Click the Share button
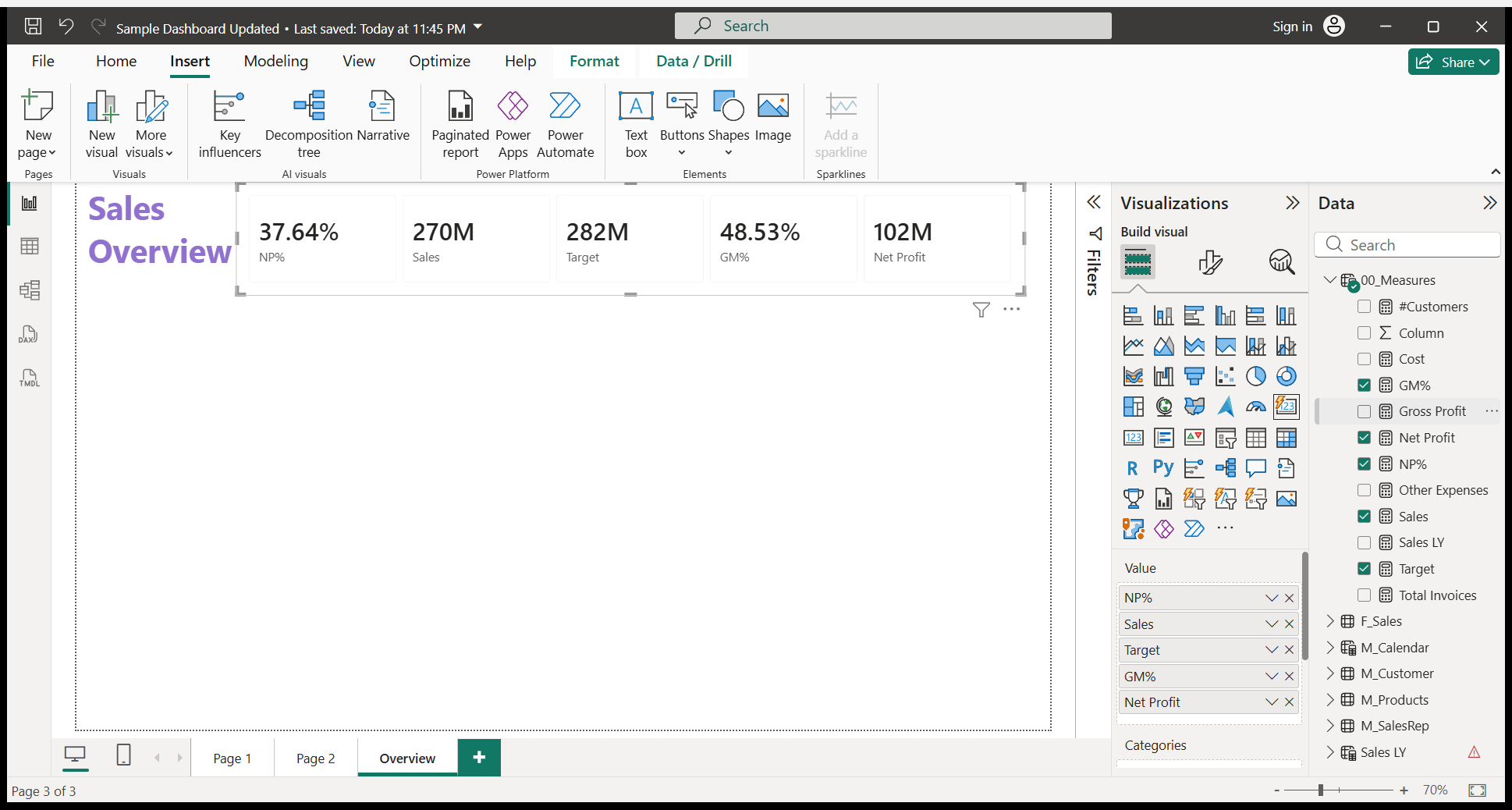 (1453, 62)
